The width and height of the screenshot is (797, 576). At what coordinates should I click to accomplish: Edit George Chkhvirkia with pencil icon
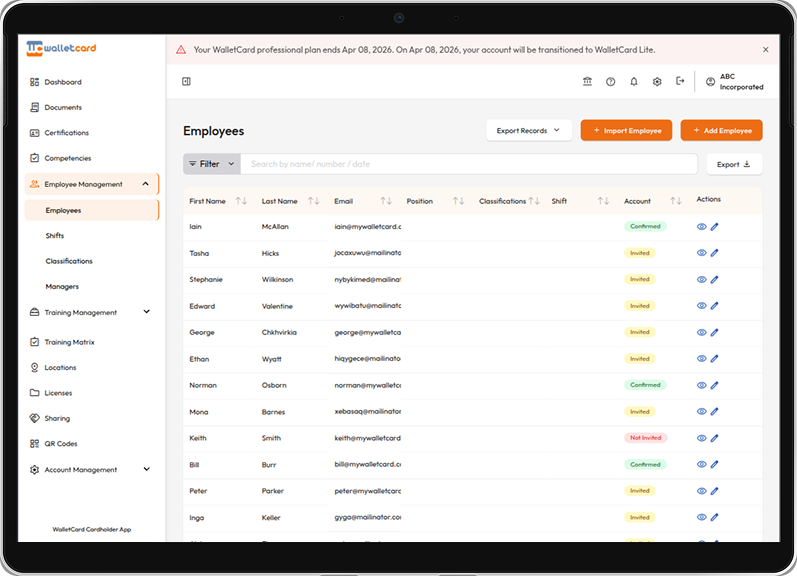pos(714,332)
